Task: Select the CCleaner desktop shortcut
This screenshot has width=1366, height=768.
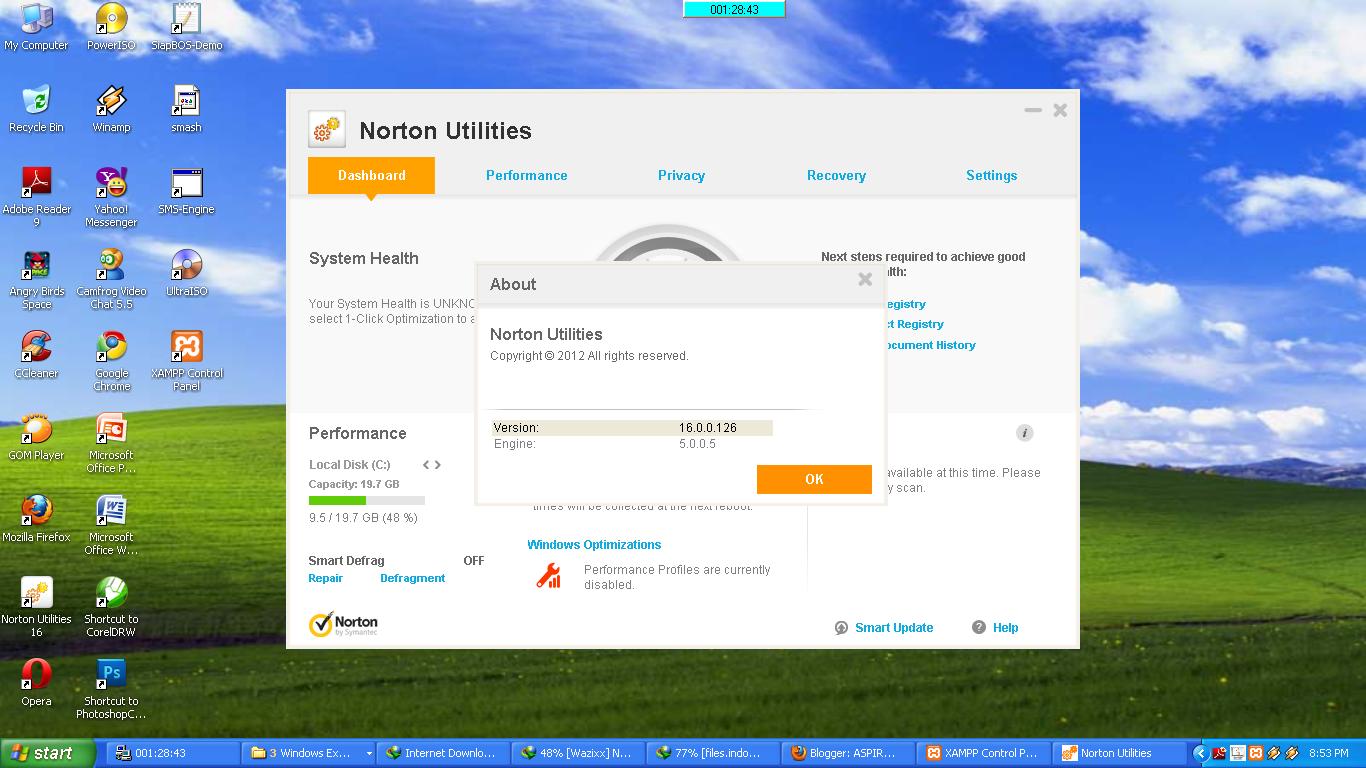Action: pos(36,355)
